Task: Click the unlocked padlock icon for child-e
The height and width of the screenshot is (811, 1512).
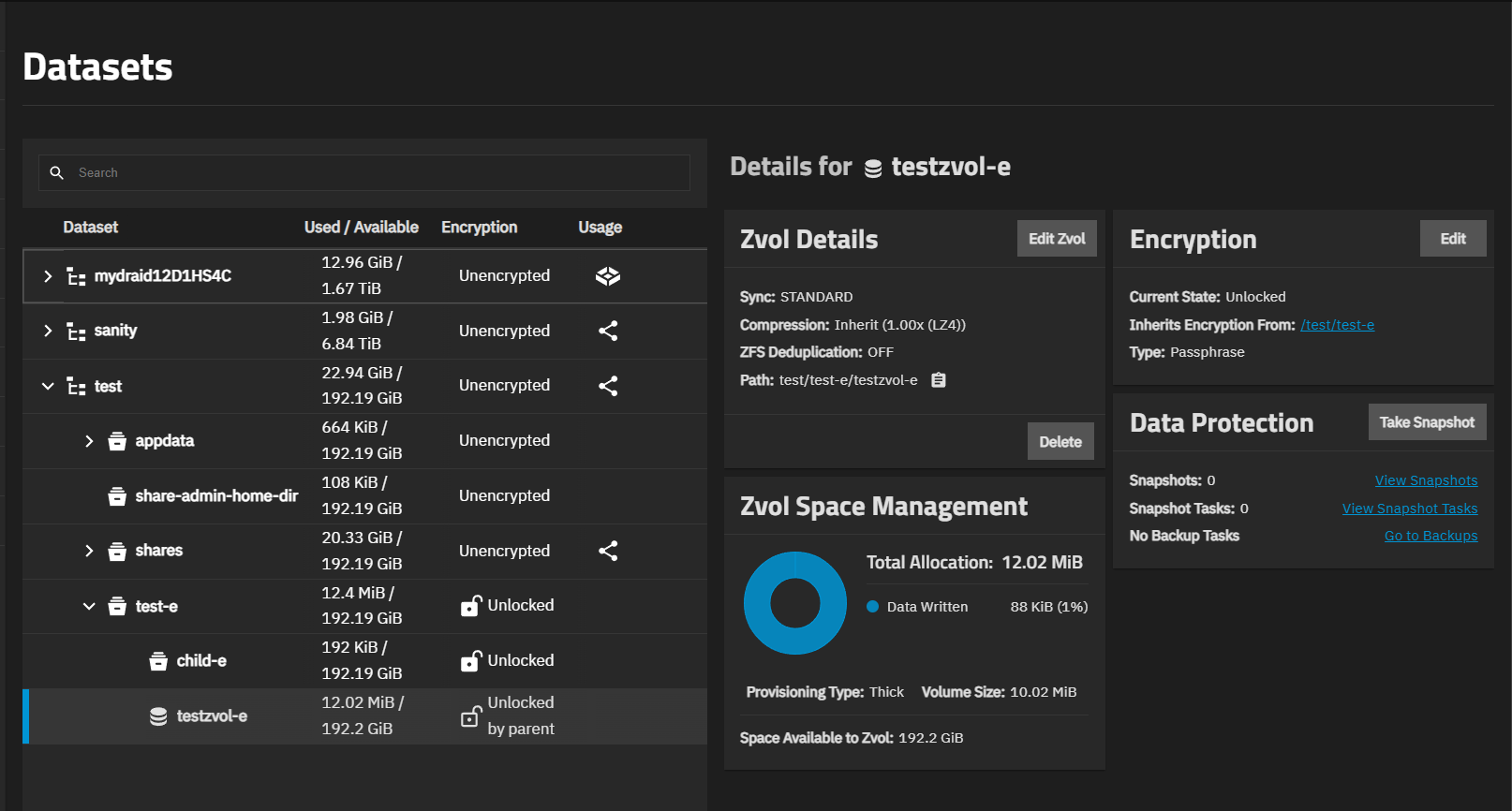Action: [470, 661]
